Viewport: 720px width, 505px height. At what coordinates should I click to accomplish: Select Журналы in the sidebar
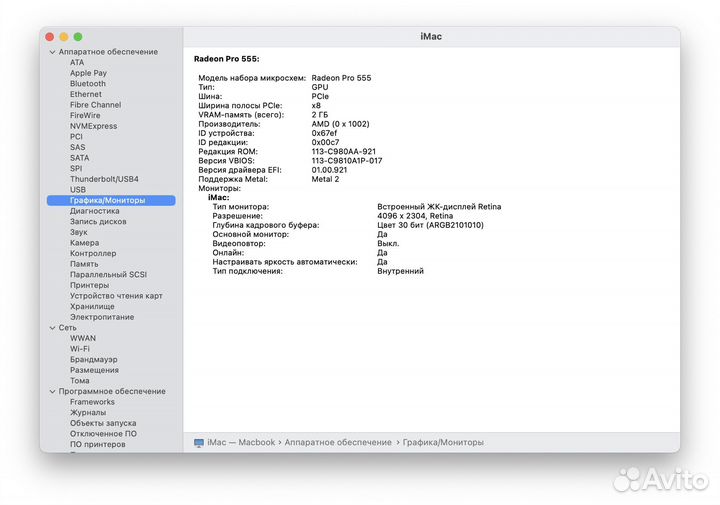click(x=88, y=412)
